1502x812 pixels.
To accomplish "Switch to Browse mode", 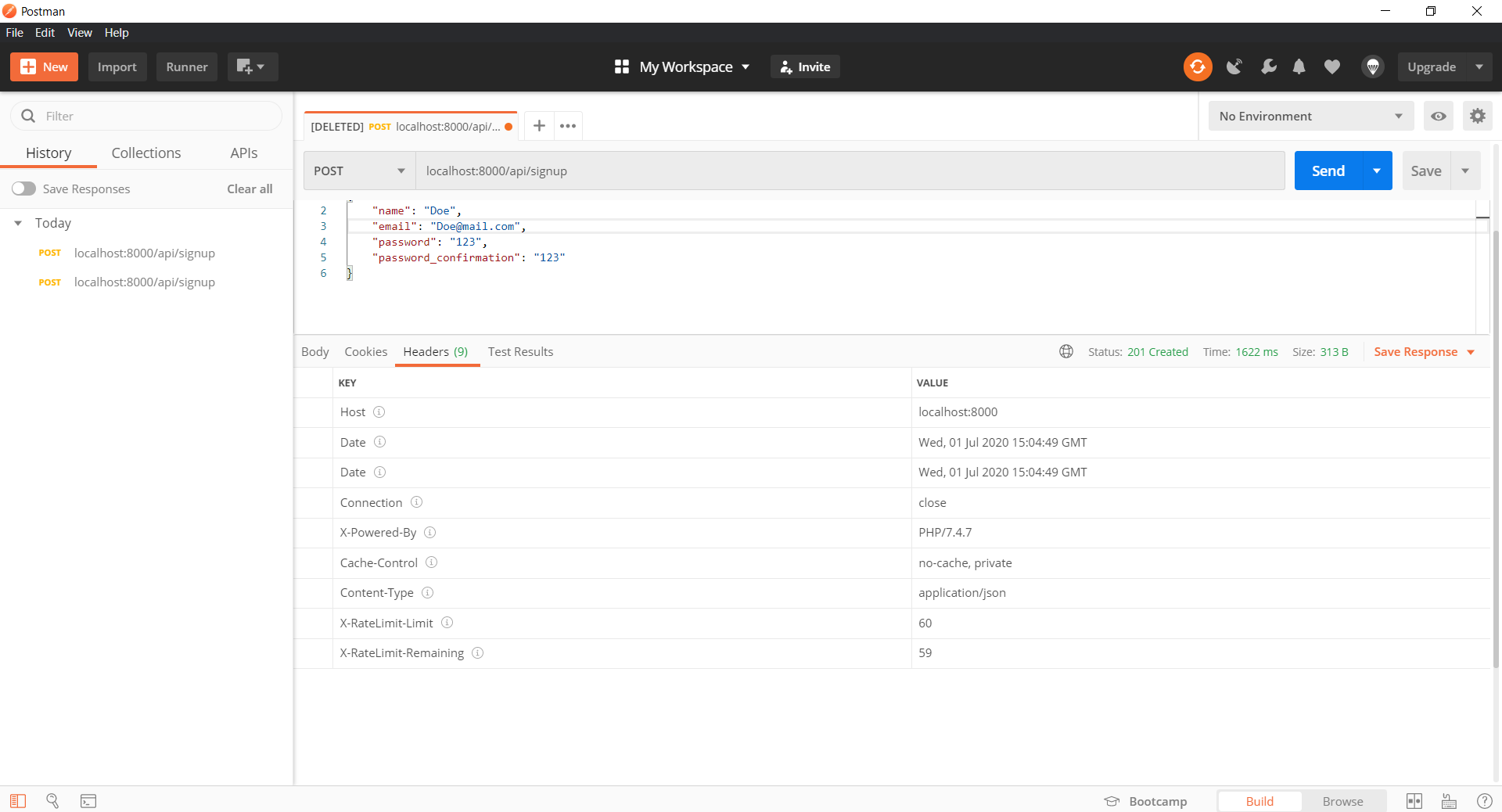I will [1342, 800].
